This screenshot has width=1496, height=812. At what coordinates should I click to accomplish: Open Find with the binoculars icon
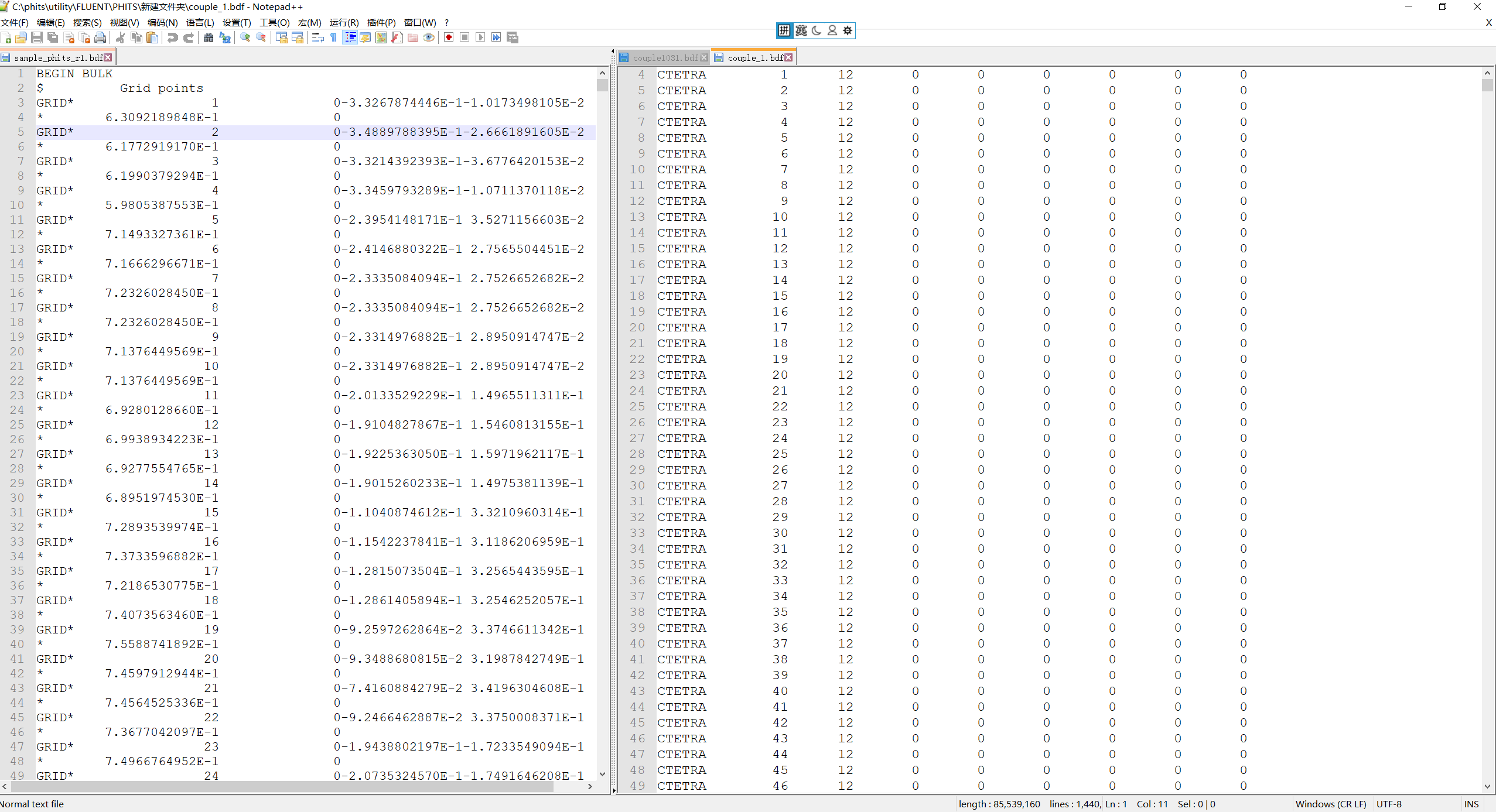[x=209, y=37]
